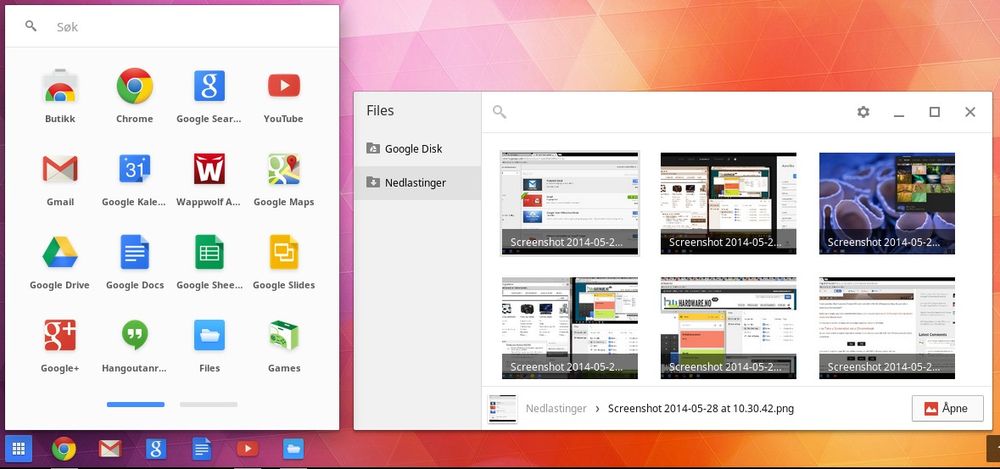The width and height of the screenshot is (1000, 469).
Task: Launch the Google+ app
Action: pyautogui.click(x=60, y=345)
